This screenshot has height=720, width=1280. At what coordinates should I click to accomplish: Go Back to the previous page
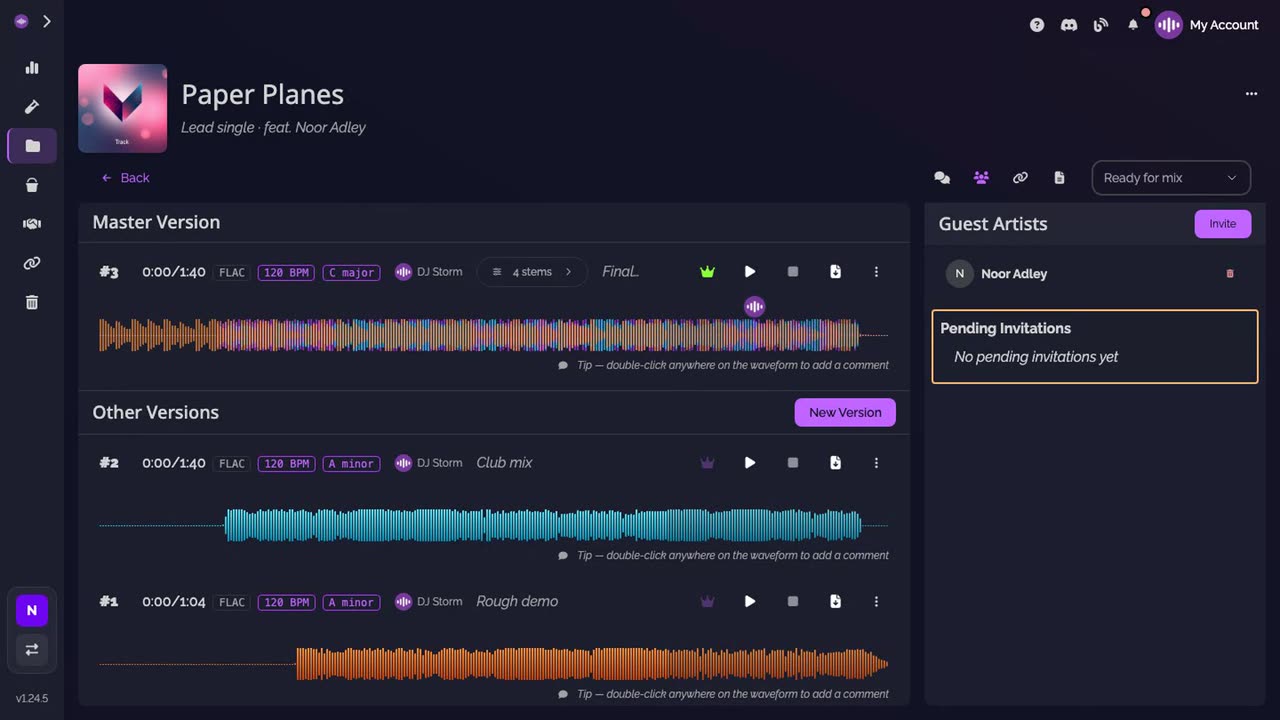125,178
